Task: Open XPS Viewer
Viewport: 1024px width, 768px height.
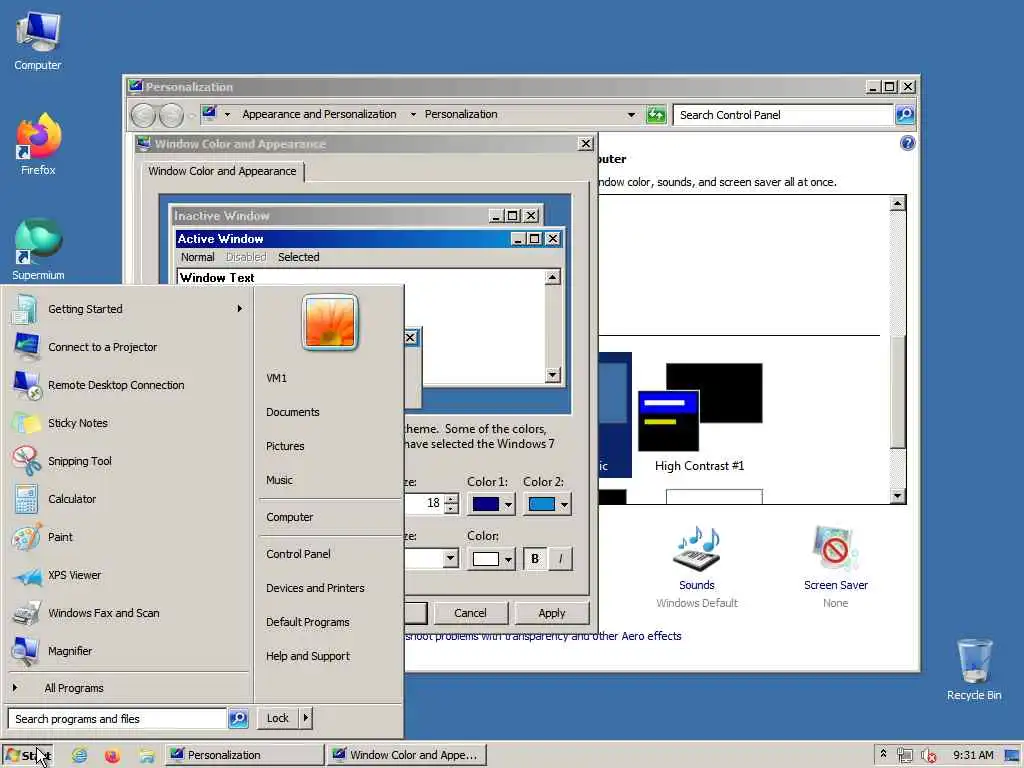Action: tap(56, 575)
